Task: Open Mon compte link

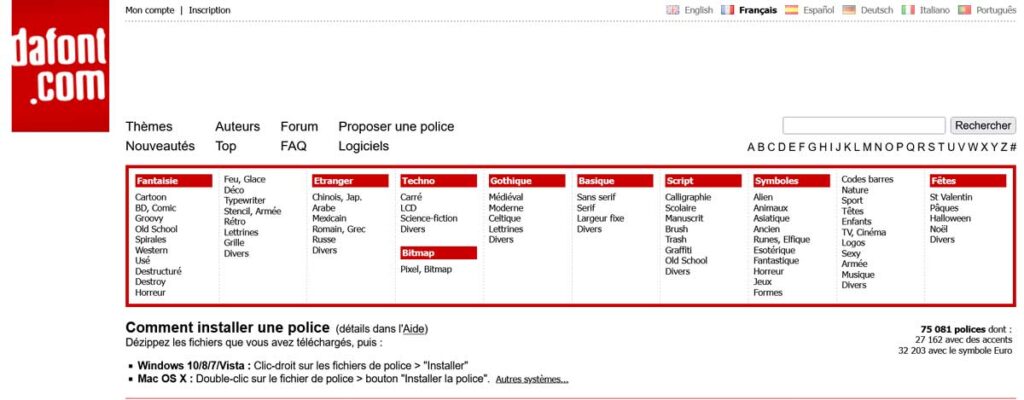Action: 150,10
